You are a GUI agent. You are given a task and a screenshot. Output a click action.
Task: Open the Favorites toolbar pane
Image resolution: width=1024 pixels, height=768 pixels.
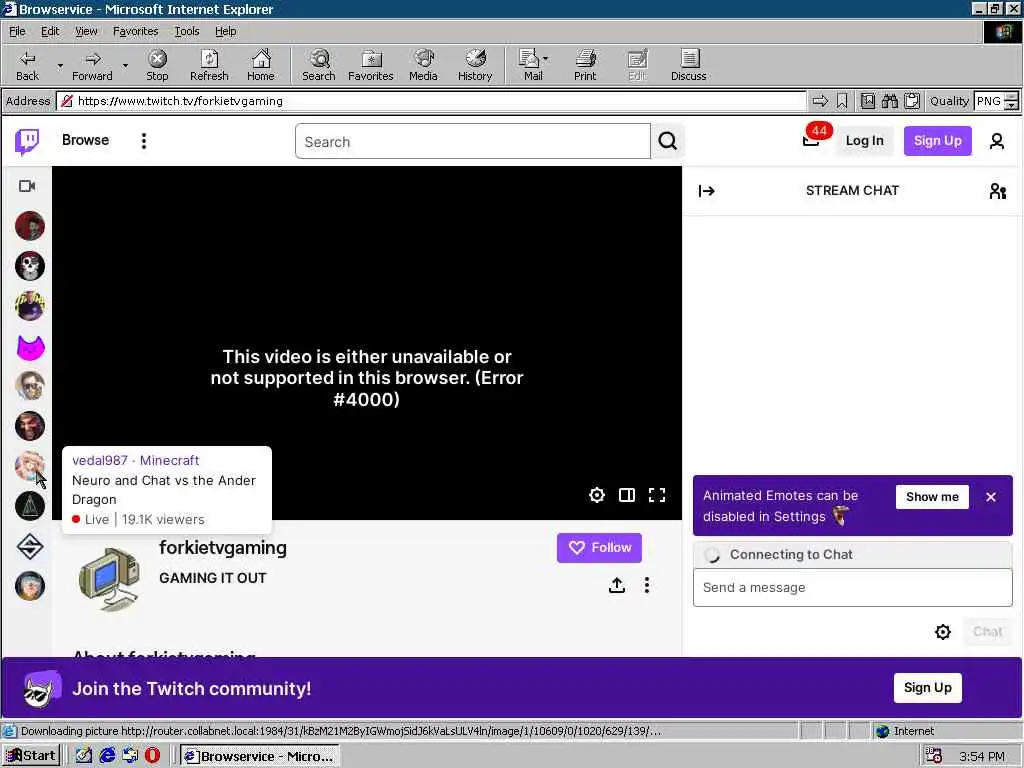click(370, 65)
